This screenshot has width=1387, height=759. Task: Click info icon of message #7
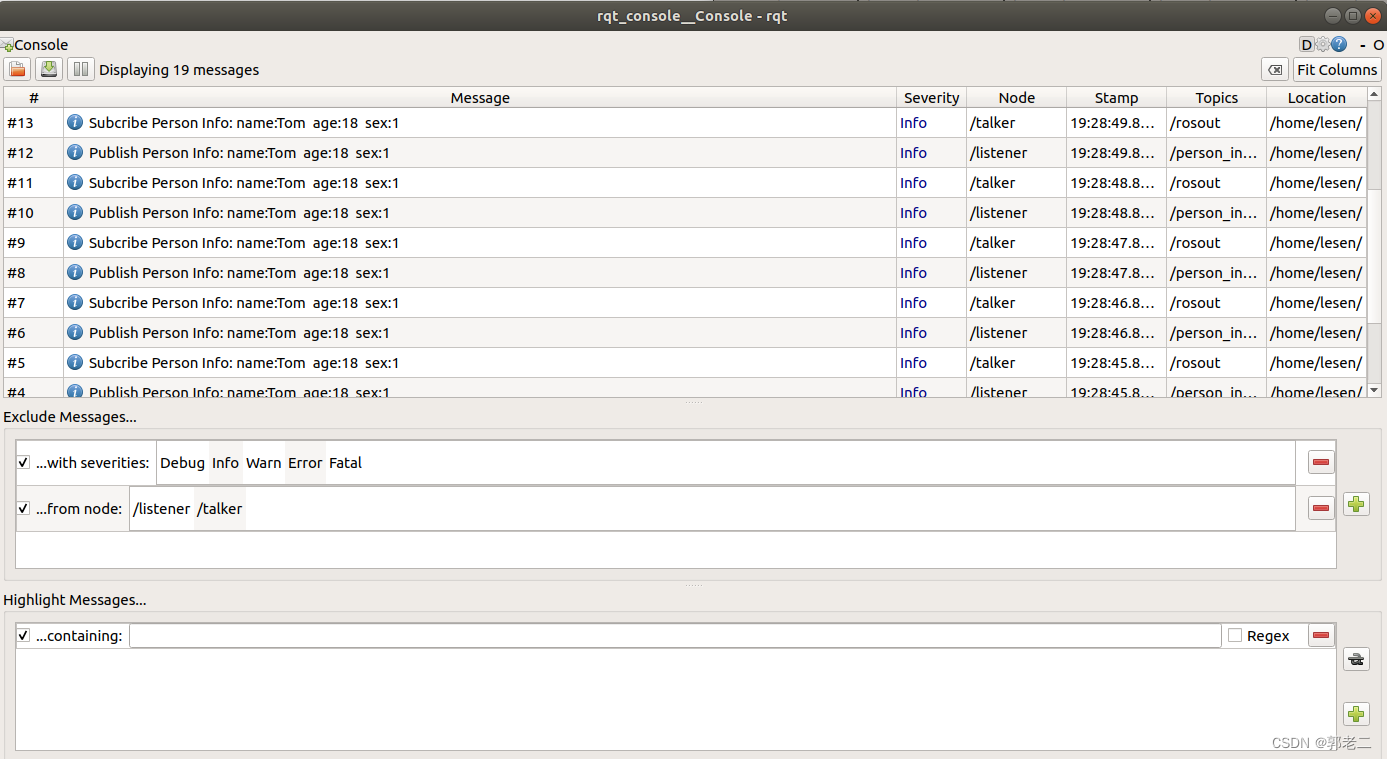75,303
